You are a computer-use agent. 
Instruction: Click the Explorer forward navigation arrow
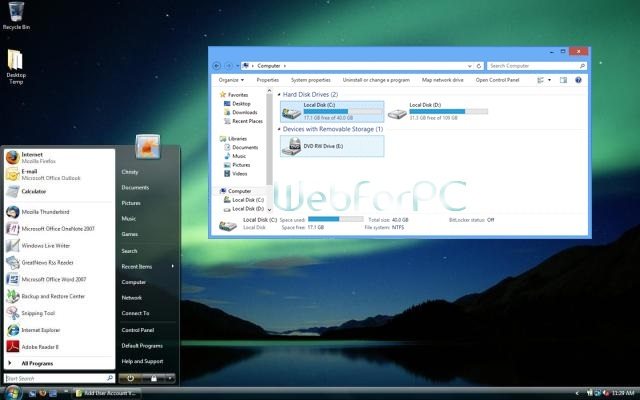pos(229,66)
